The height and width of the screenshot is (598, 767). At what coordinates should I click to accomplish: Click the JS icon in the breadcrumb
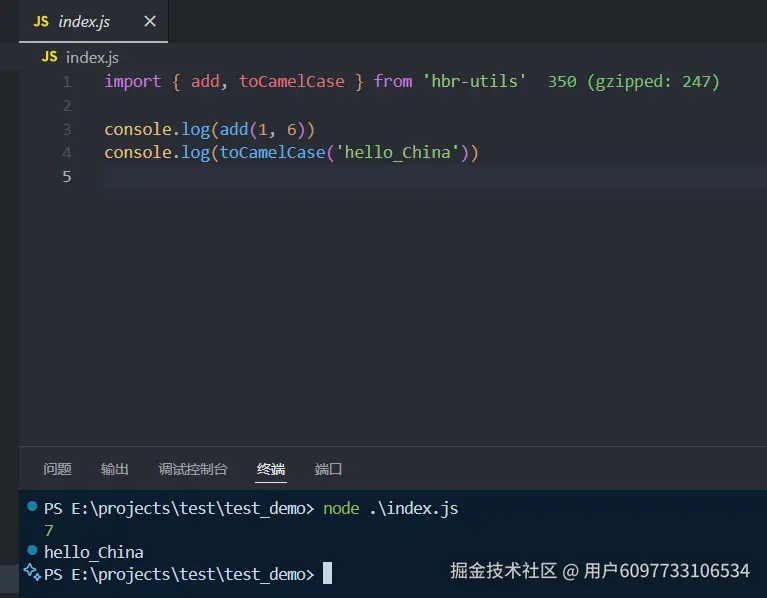coord(49,57)
